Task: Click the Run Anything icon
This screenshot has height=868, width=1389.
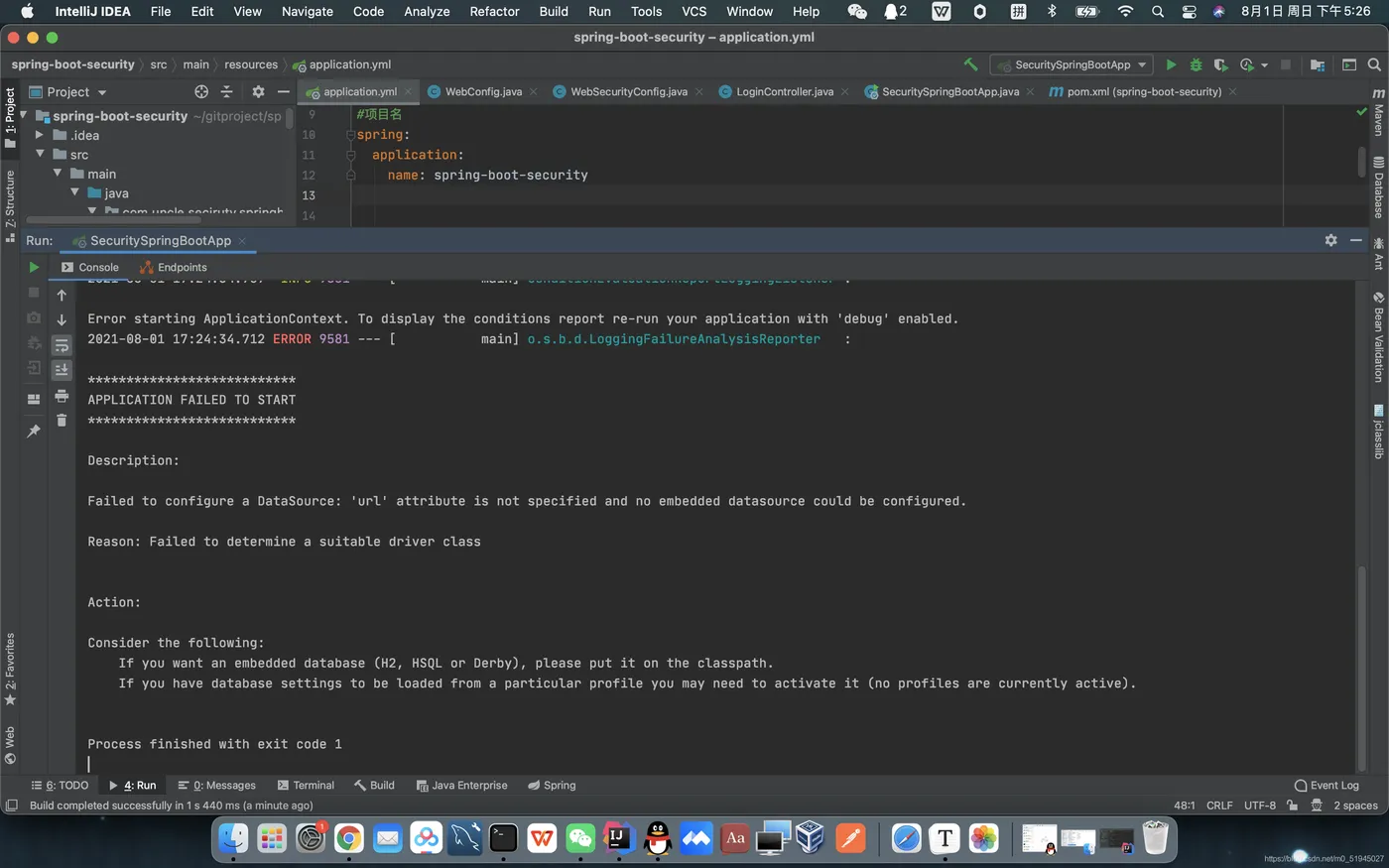Action: [1349, 64]
